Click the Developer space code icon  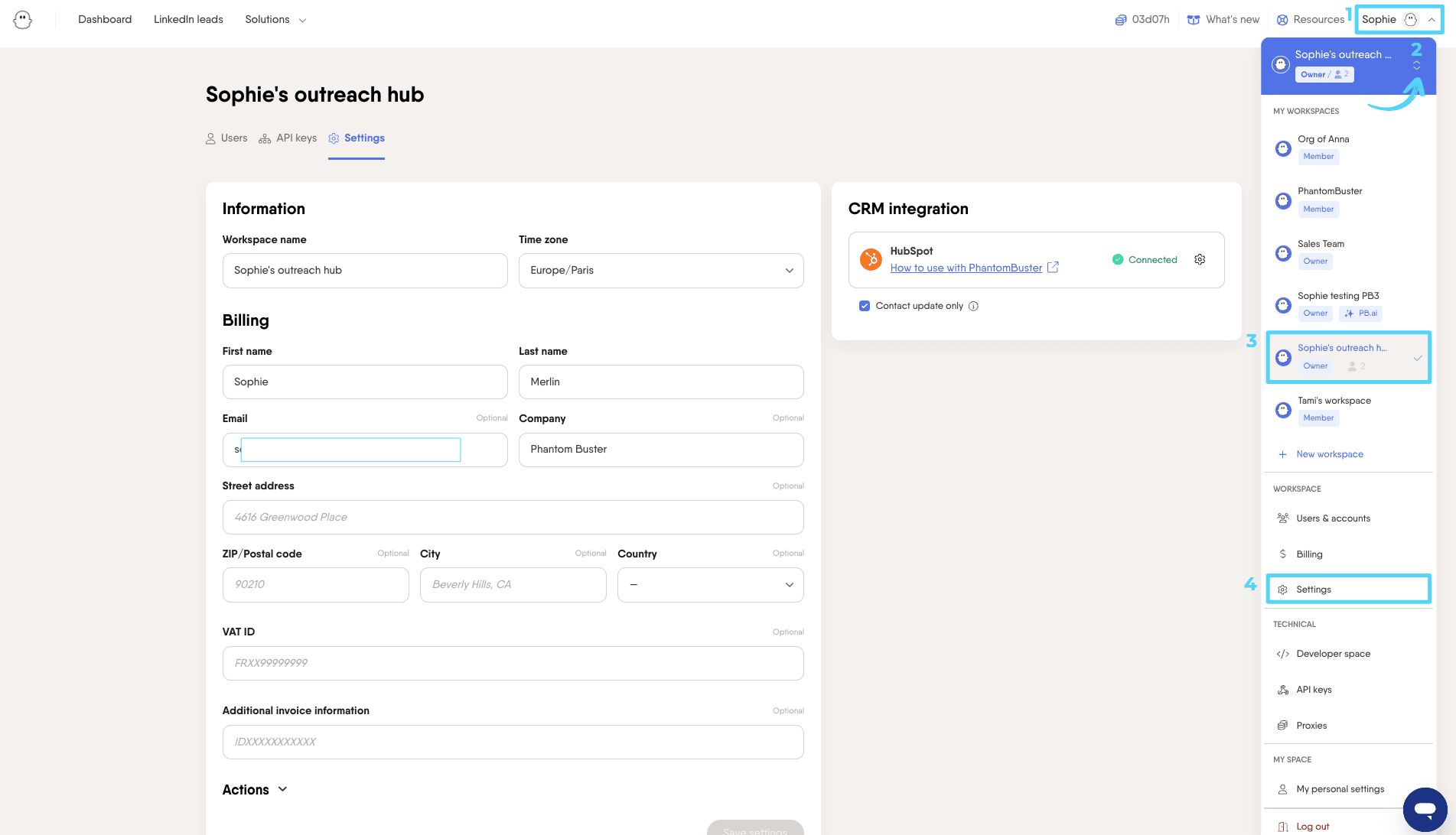click(x=1283, y=654)
